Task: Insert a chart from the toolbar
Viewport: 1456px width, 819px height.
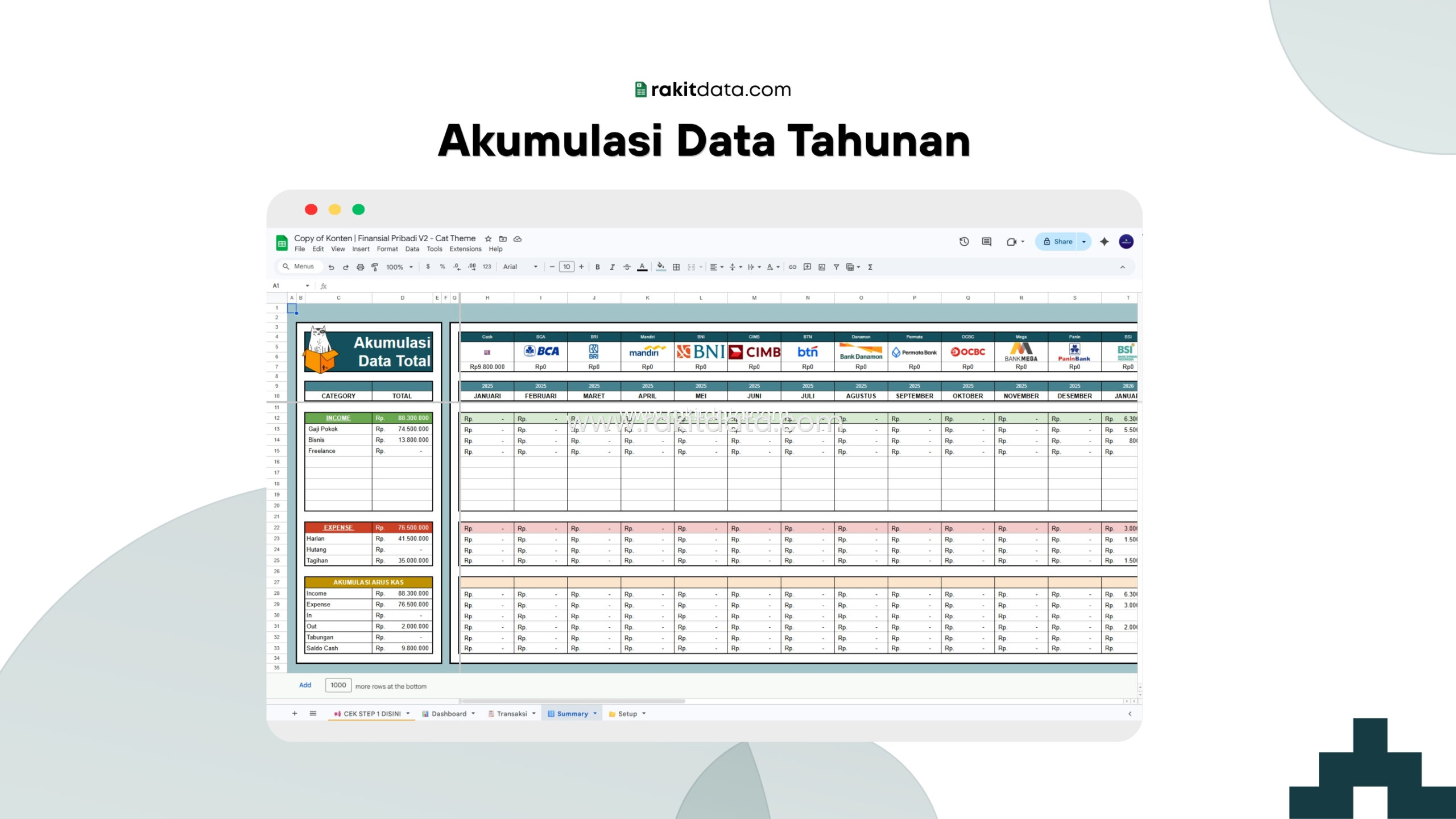Action: tap(822, 267)
